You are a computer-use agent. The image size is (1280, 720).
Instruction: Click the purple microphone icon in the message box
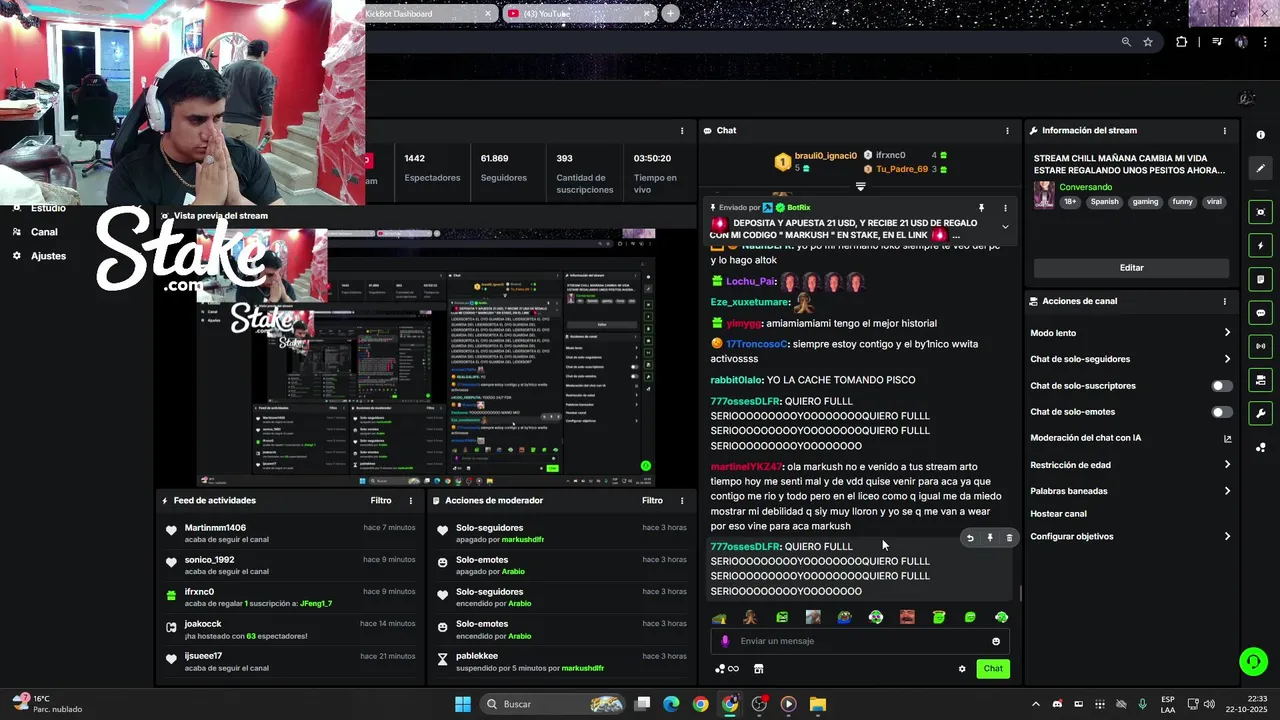[x=725, y=641]
